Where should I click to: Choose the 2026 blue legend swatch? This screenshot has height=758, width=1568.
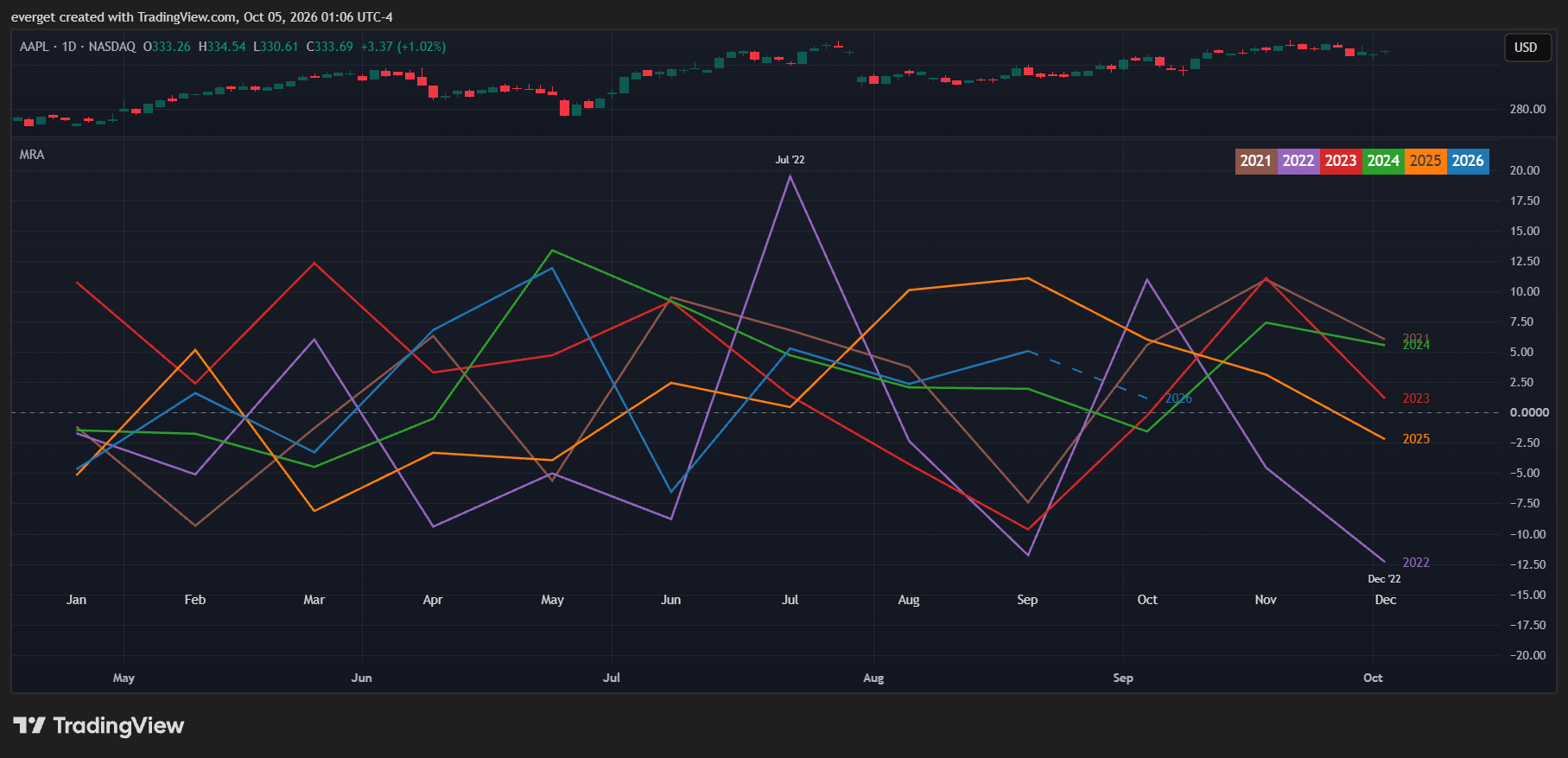click(x=1467, y=161)
